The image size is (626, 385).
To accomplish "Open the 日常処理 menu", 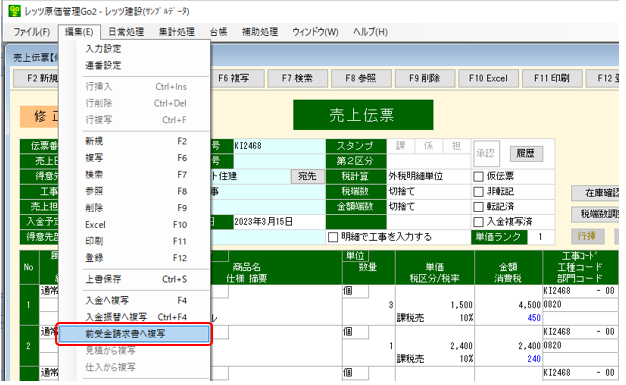I will click(x=126, y=32).
